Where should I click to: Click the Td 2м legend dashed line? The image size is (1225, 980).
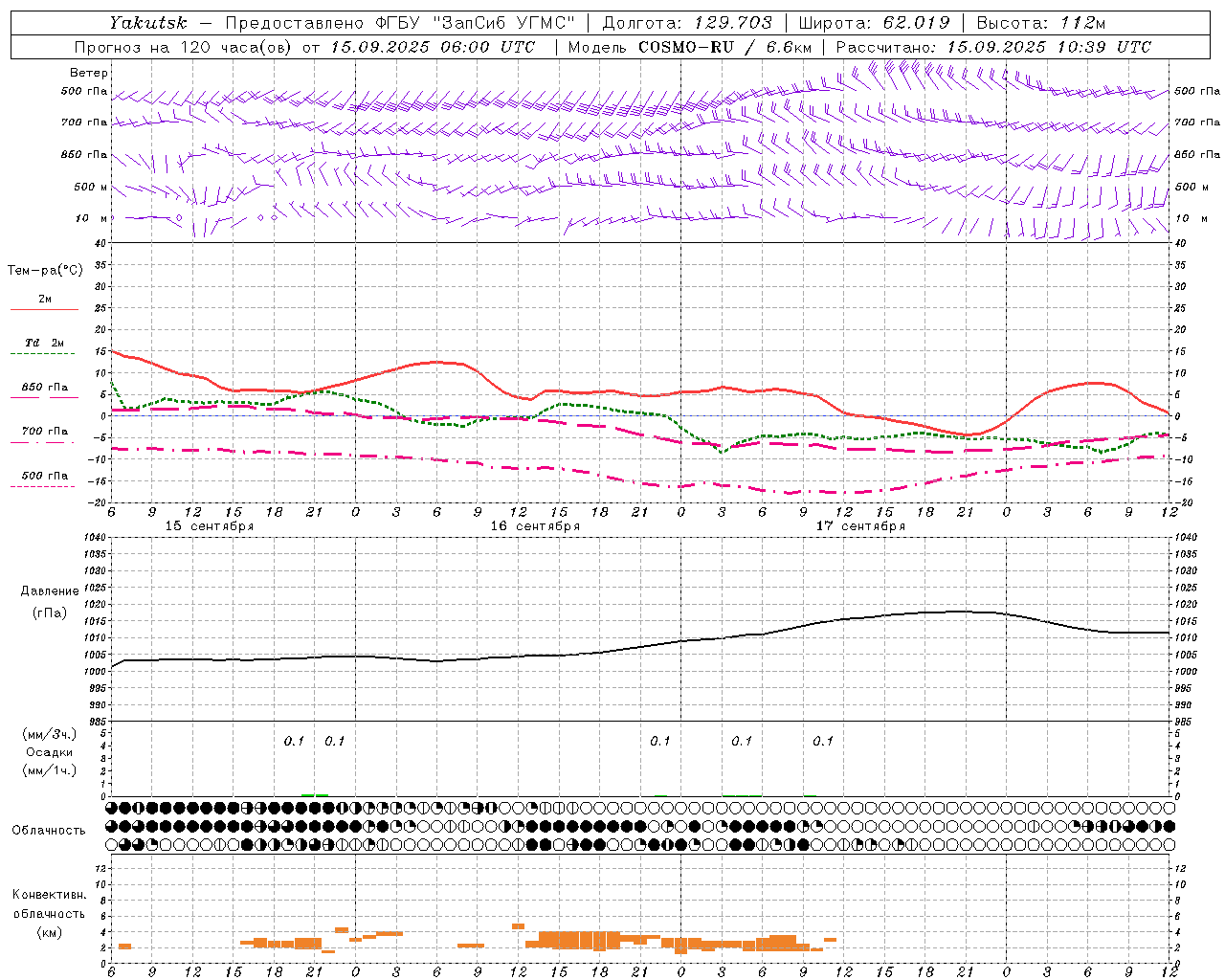(x=42, y=354)
